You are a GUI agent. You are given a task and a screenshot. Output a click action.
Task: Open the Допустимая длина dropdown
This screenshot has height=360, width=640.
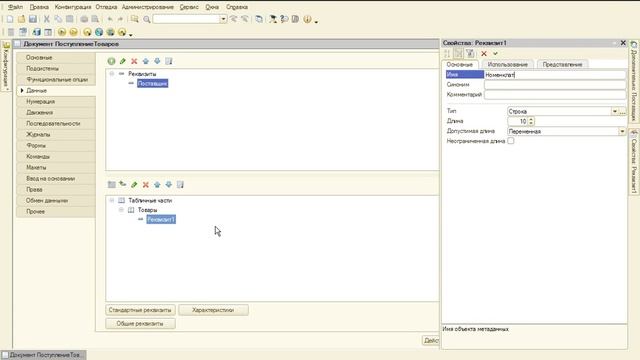point(622,131)
